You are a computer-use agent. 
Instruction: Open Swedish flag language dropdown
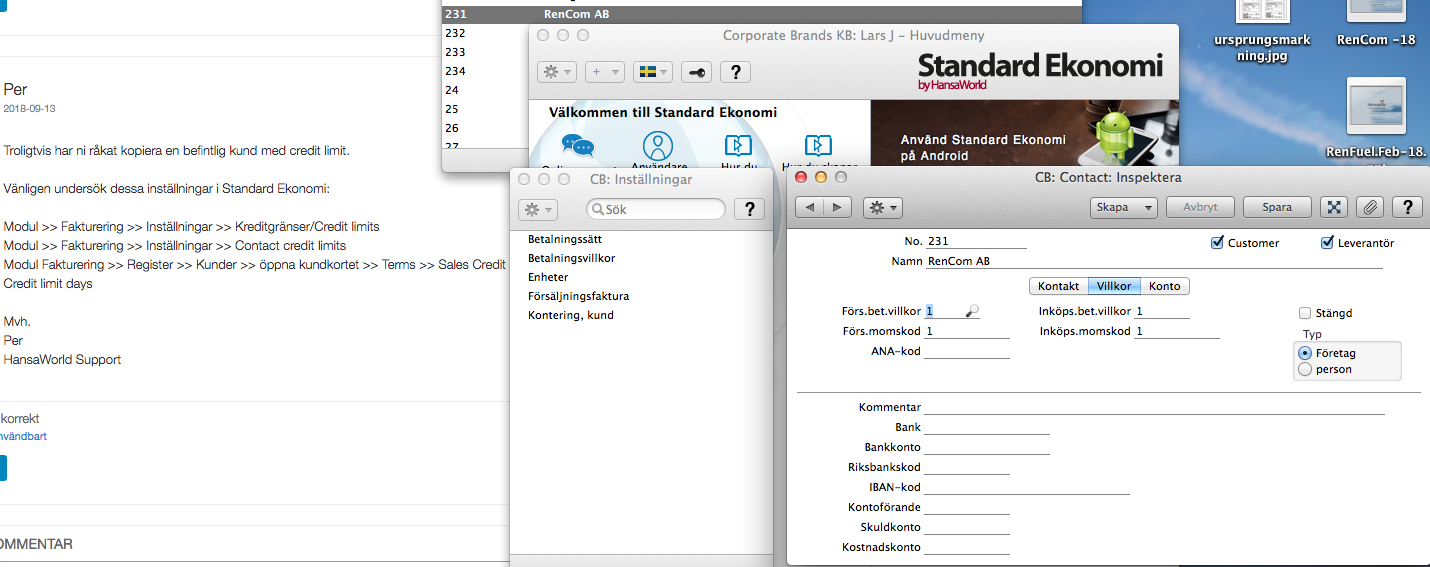[x=653, y=72]
